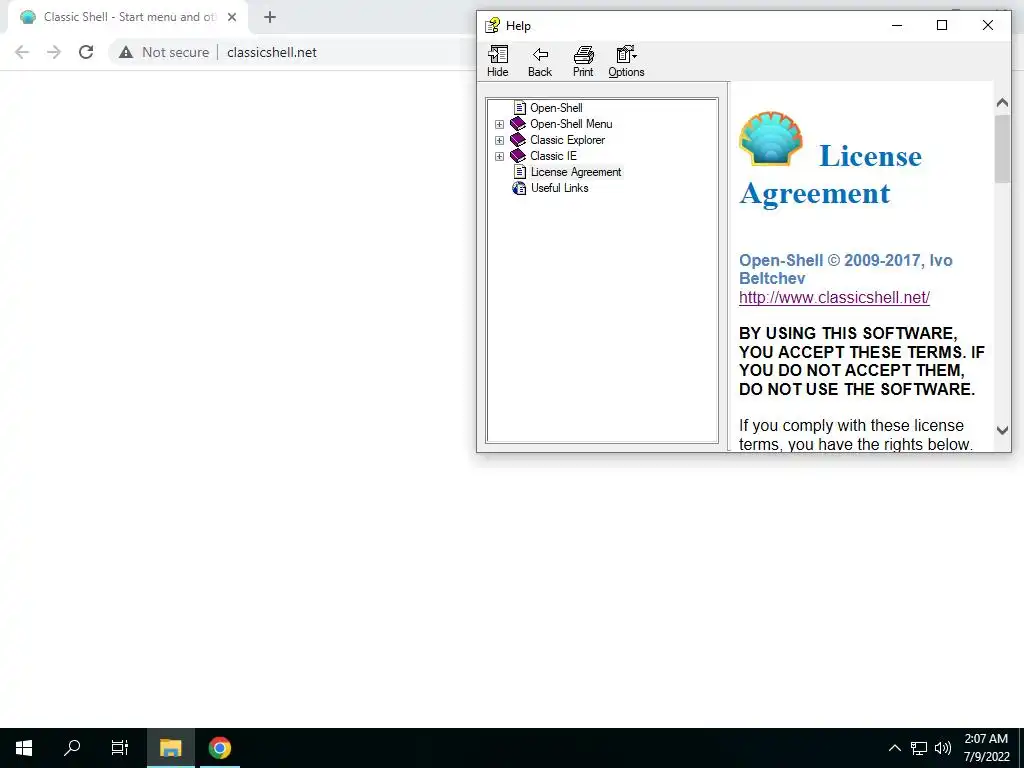Open File Explorer from taskbar
Viewport: 1024px width, 768px height.
[x=170, y=748]
